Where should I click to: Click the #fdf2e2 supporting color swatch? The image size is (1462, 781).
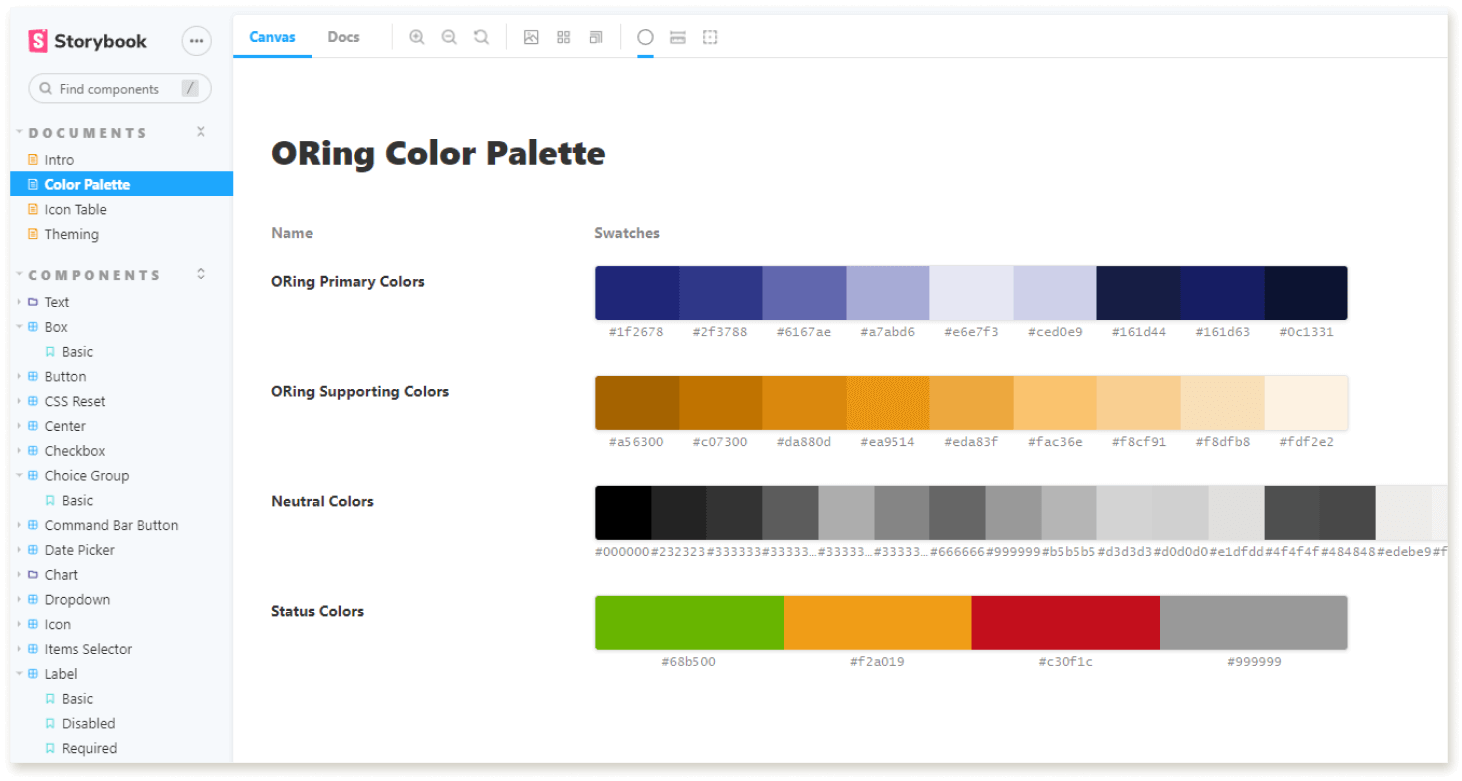(1306, 403)
